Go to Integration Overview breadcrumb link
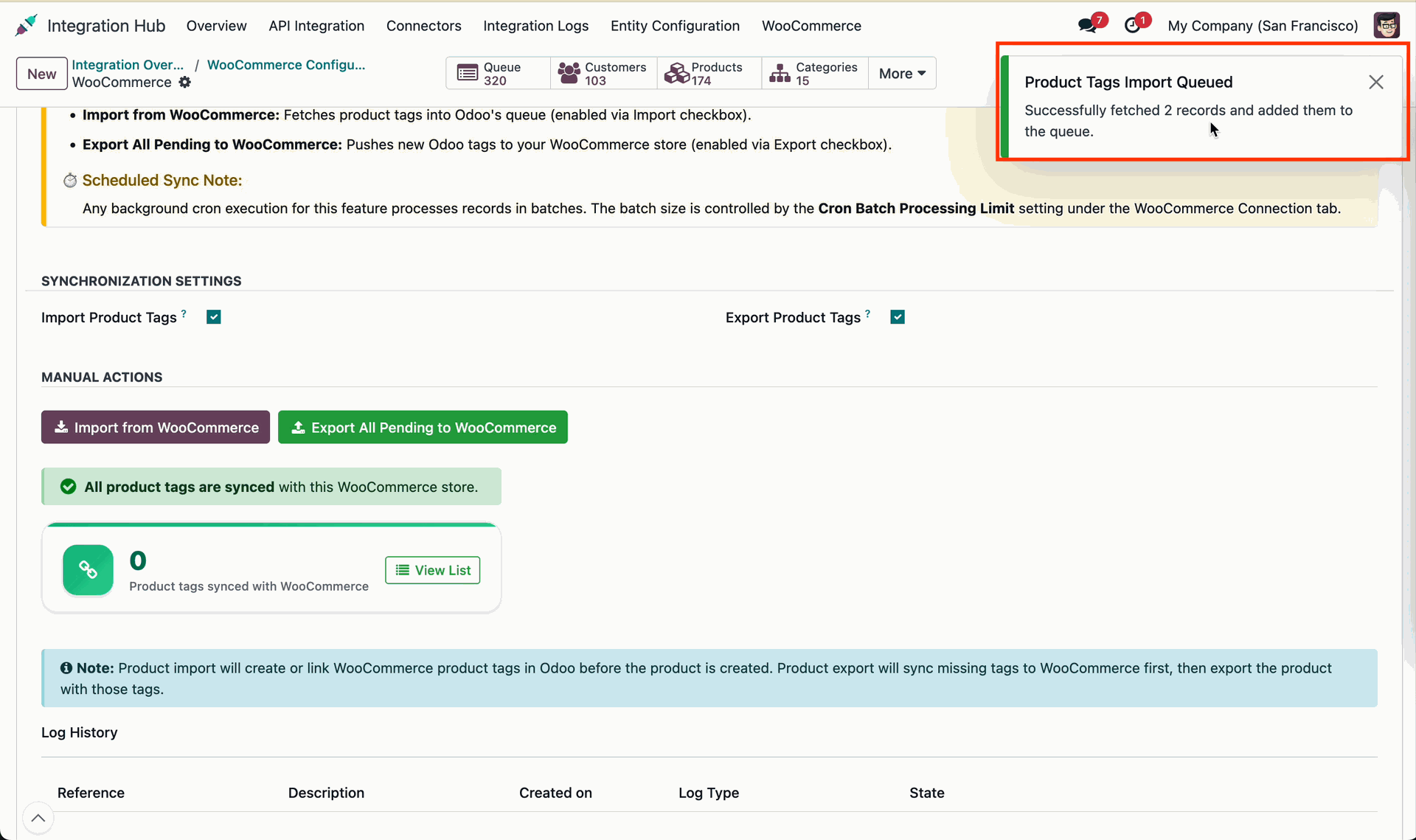The width and height of the screenshot is (1416, 840). [x=128, y=64]
